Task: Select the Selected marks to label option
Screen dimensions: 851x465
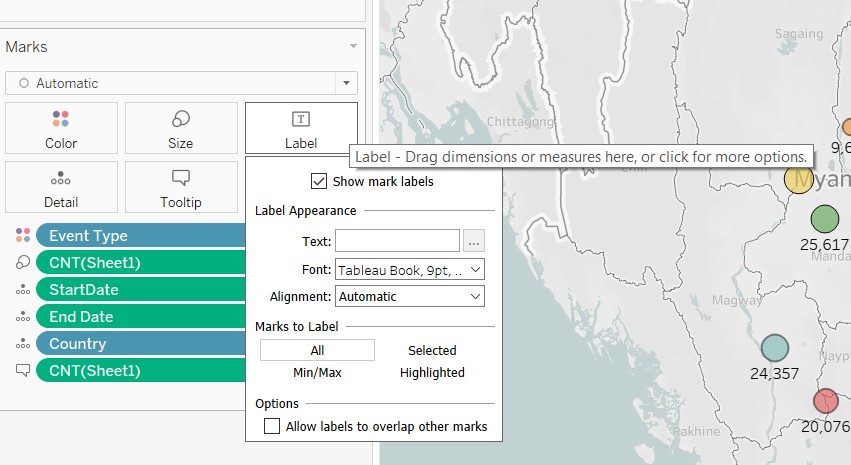Action: click(432, 350)
